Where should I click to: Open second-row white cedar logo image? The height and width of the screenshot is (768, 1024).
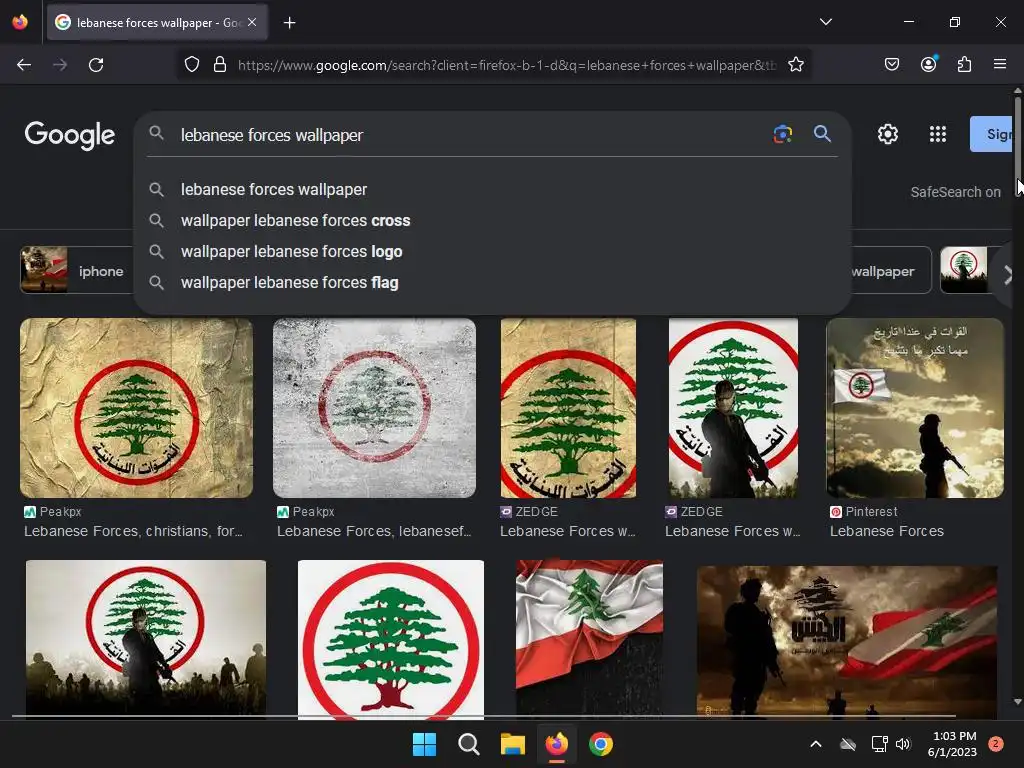[391, 640]
